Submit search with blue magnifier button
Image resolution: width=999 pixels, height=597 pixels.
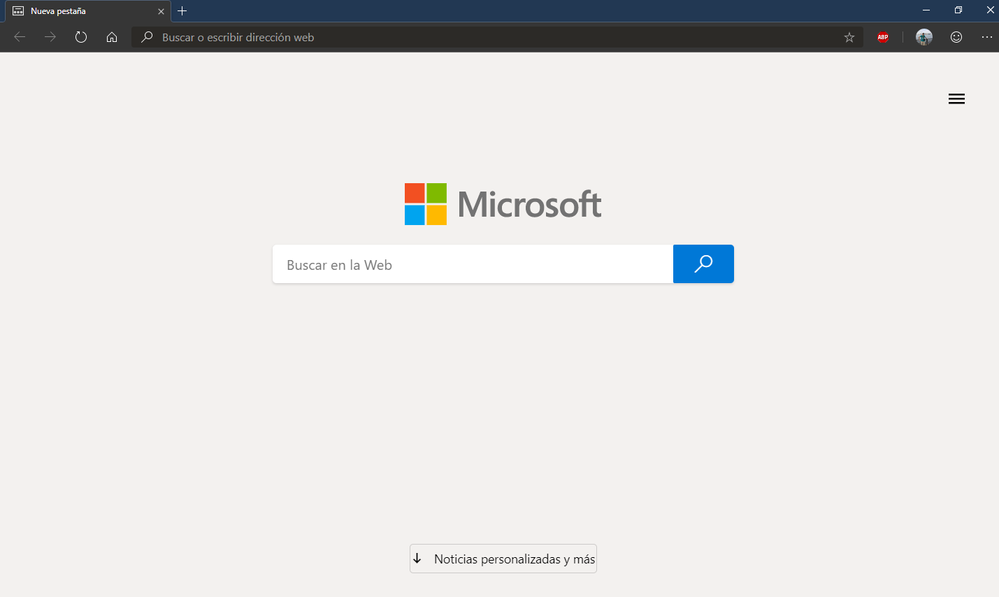(703, 264)
